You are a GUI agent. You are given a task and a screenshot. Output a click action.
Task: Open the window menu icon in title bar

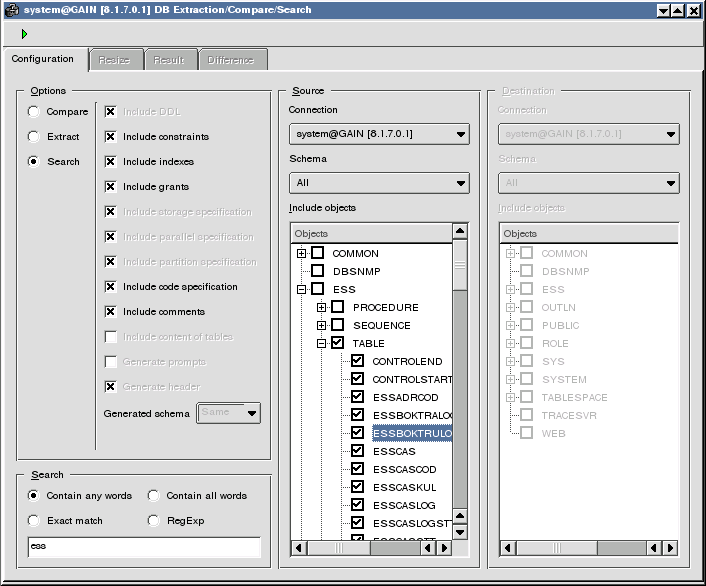tap(11, 10)
